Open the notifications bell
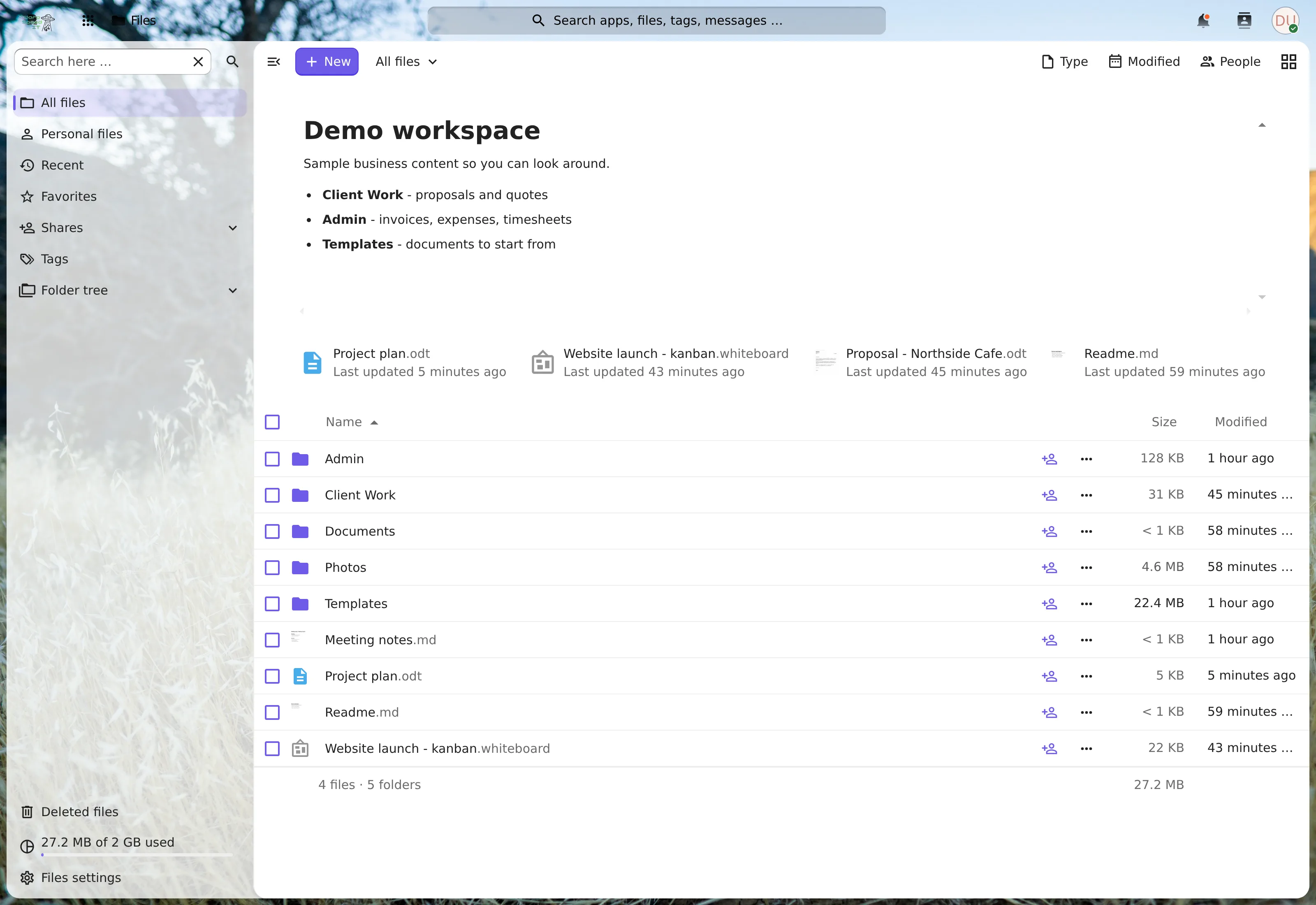1316x905 pixels. tap(1202, 21)
